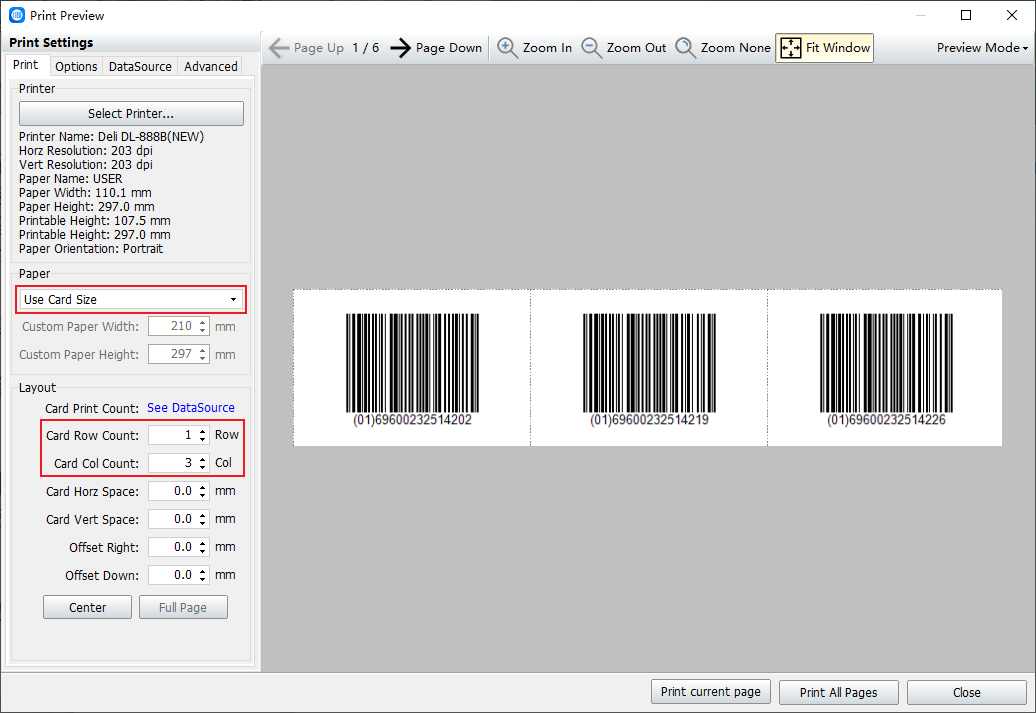
Task: Increase Card Vert Space with up arrow
Action: pos(203,515)
